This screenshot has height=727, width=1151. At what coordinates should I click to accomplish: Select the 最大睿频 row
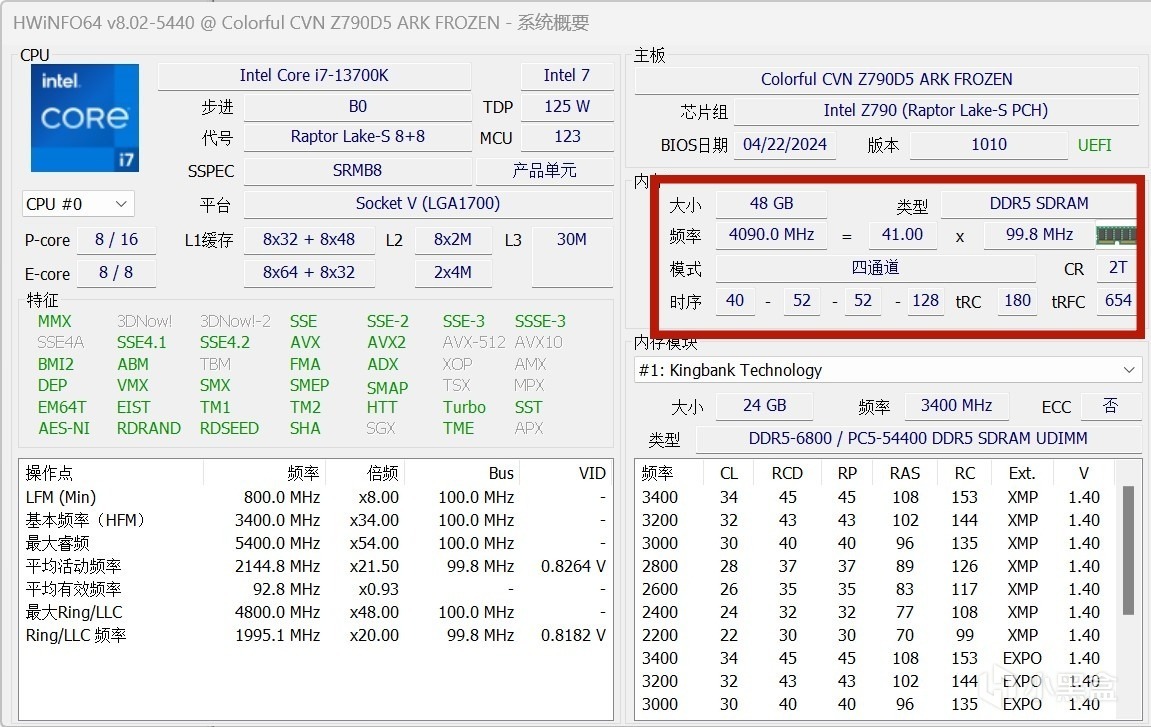click(316, 543)
